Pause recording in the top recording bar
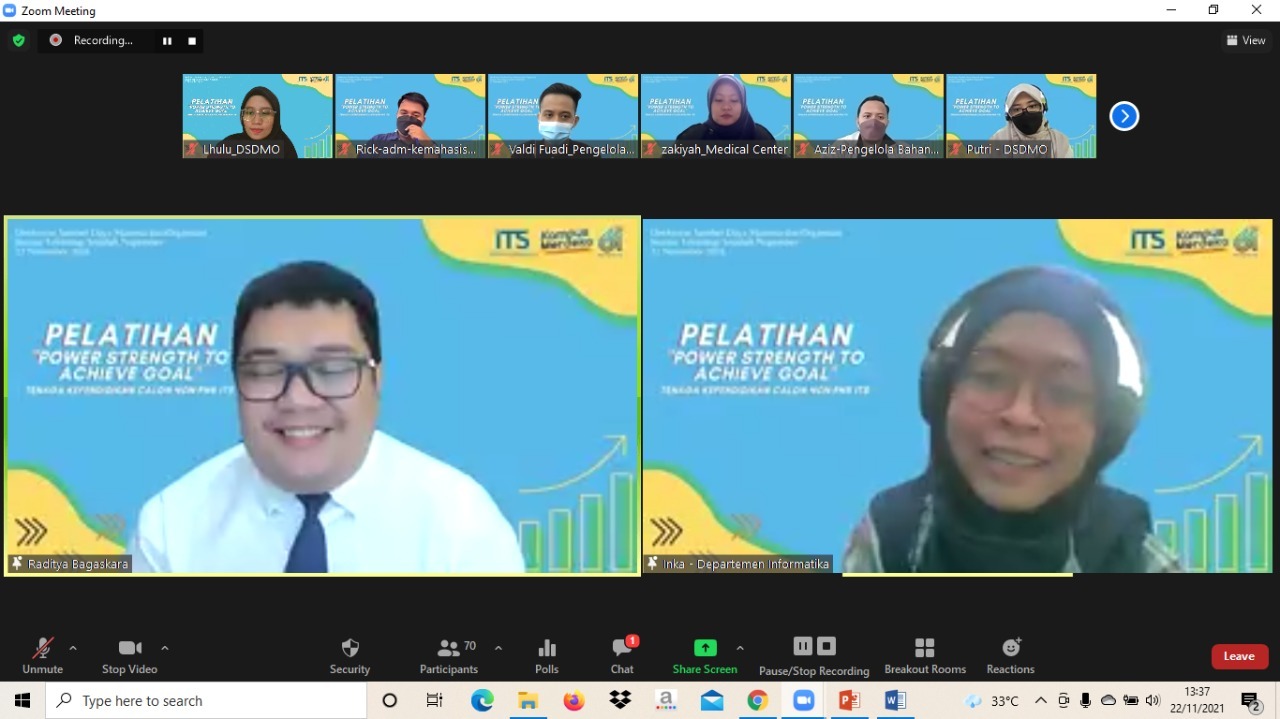The width and height of the screenshot is (1280, 719). (167, 41)
